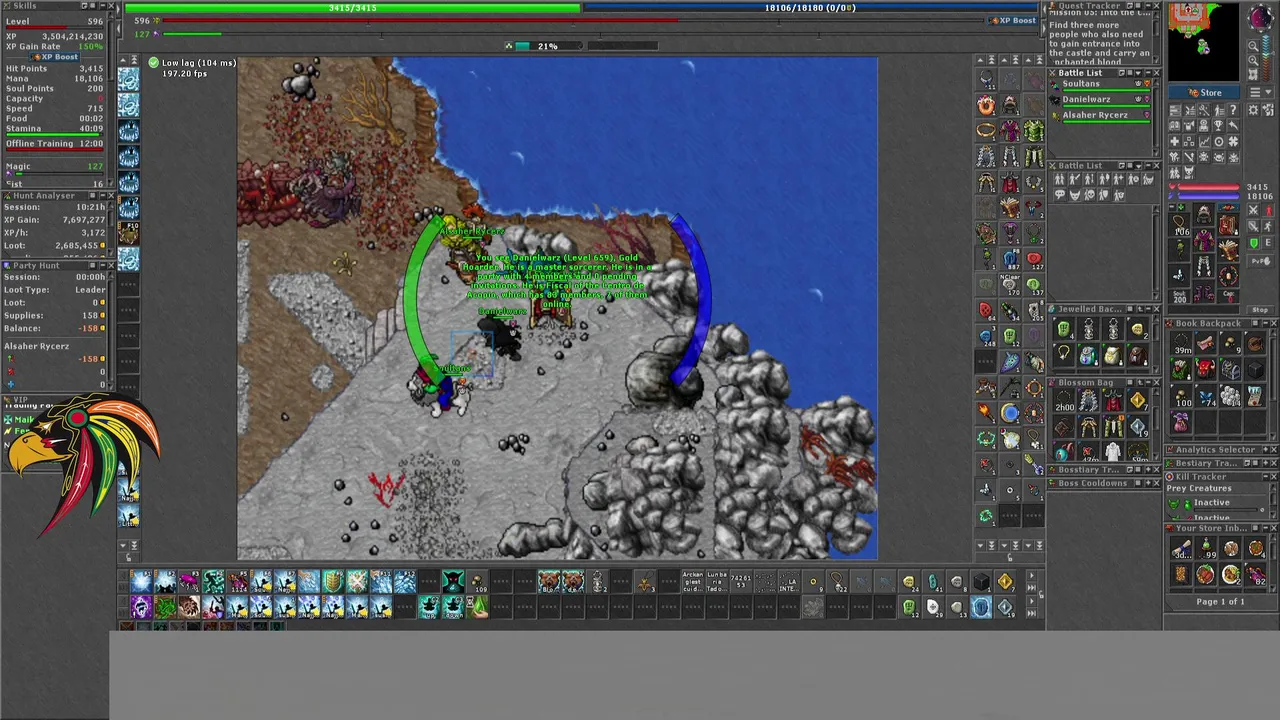Viewport: 1280px width, 720px height.
Task: Toggle the two-figures filter in the lower Battle List
Action: tap(1060, 179)
